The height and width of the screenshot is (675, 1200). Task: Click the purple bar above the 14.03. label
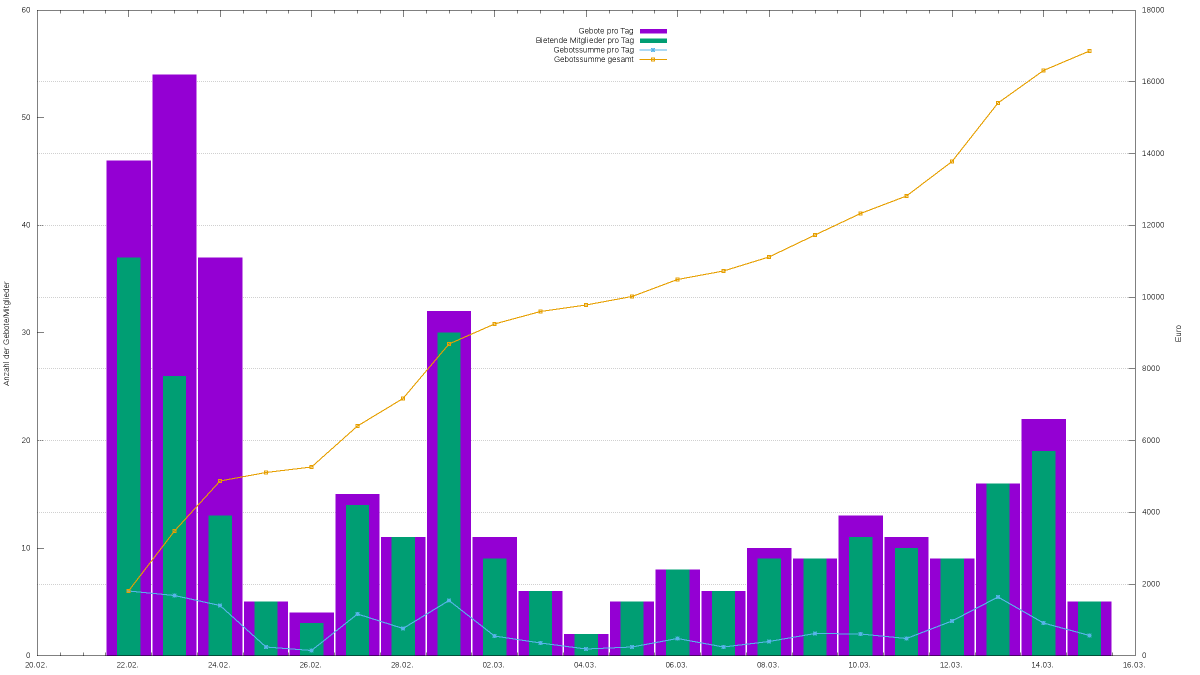pos(1043,435)
